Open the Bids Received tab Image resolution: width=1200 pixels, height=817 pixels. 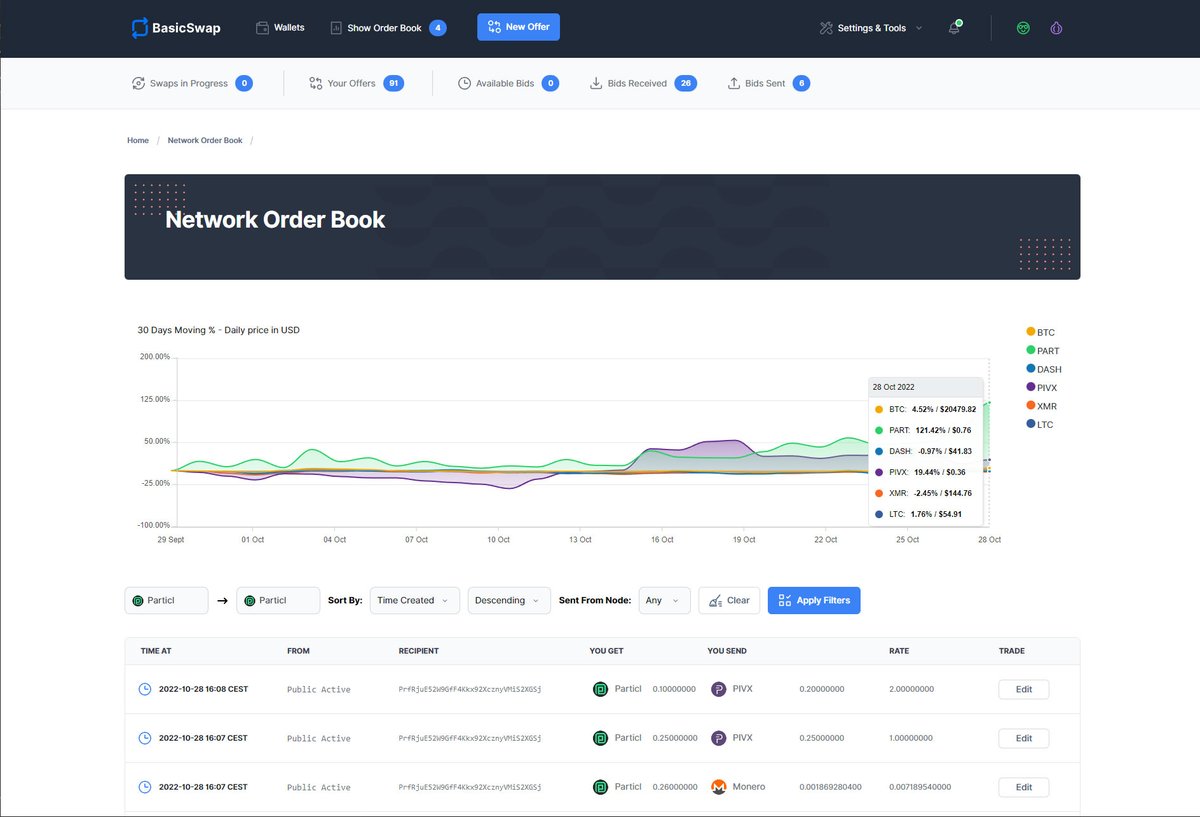643,83
